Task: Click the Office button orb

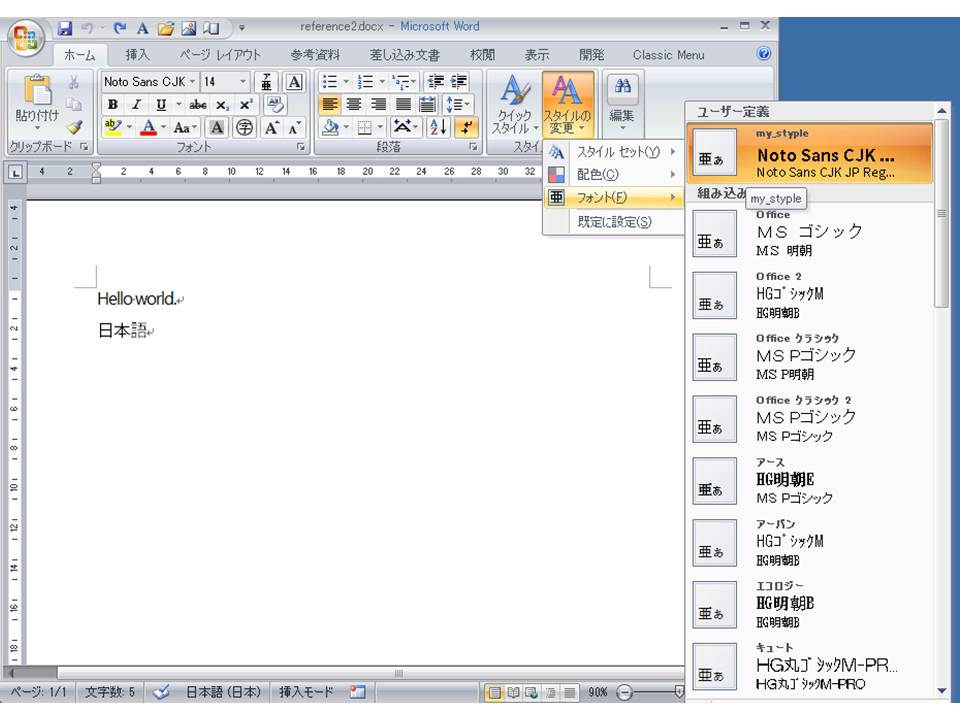Action: 25,39
